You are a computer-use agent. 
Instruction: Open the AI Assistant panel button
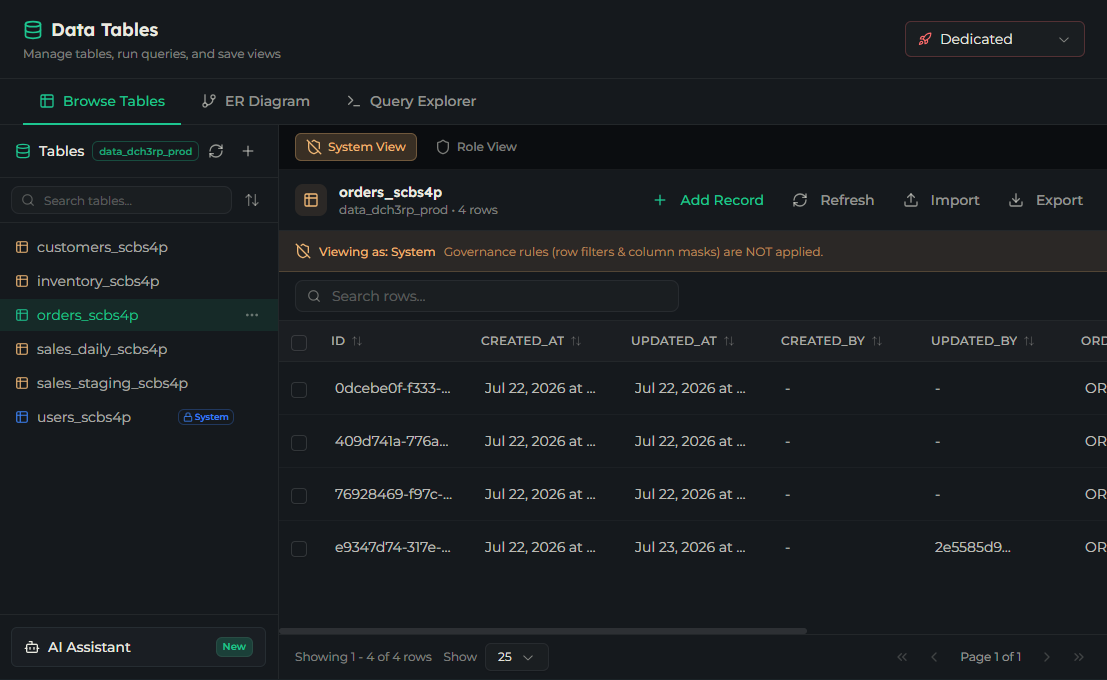point(138,647)
